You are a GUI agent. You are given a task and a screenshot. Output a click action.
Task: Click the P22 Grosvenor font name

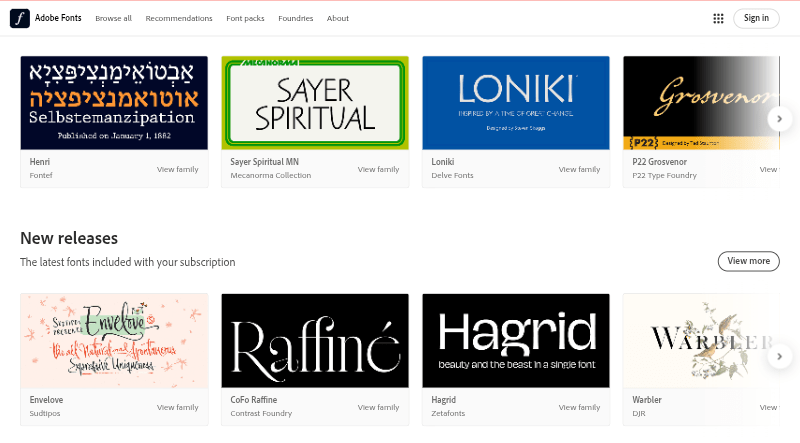[x=660, y=162]
